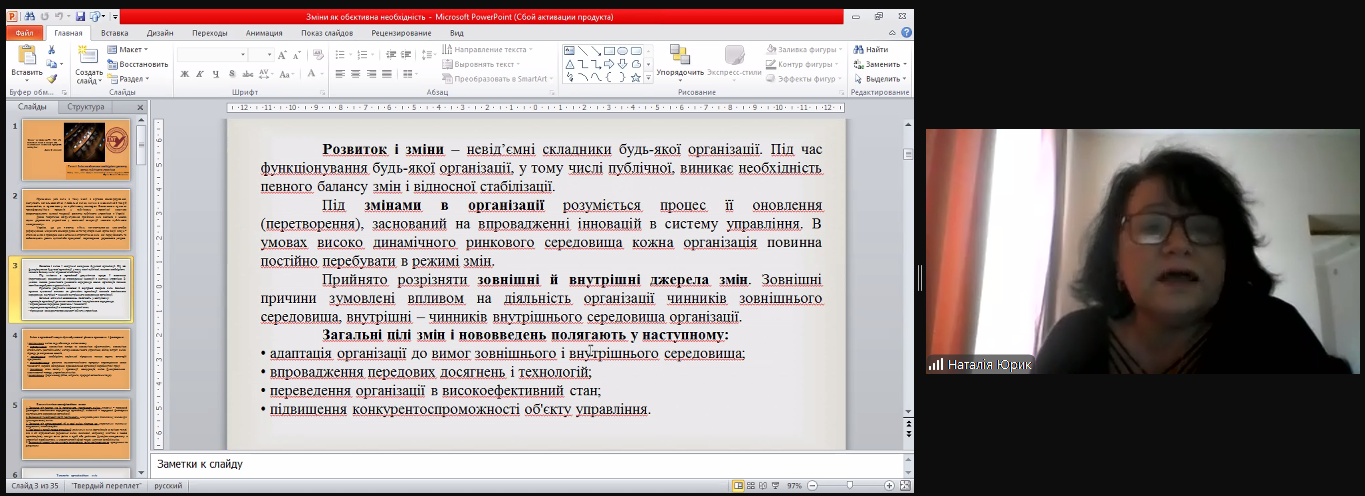Viewport: 1365px width, 496px height.
Task: Open the font name combo box
Action: pos(212,53)
